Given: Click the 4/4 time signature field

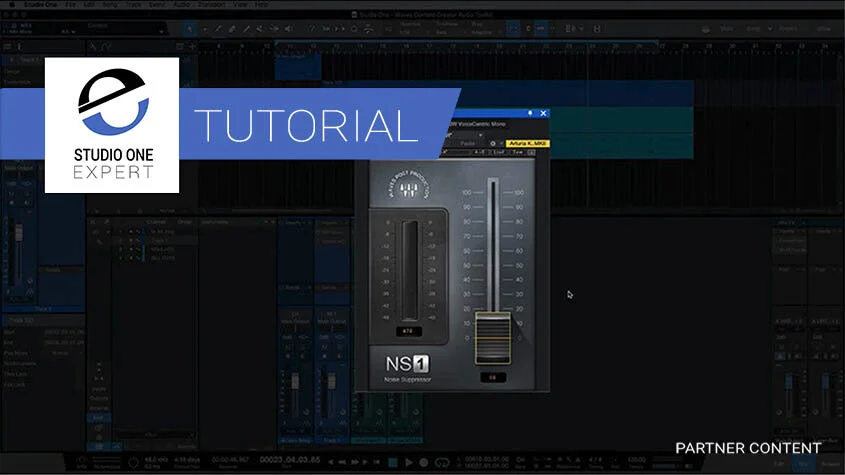Looking at the screenshot, I should pos(595,460).
